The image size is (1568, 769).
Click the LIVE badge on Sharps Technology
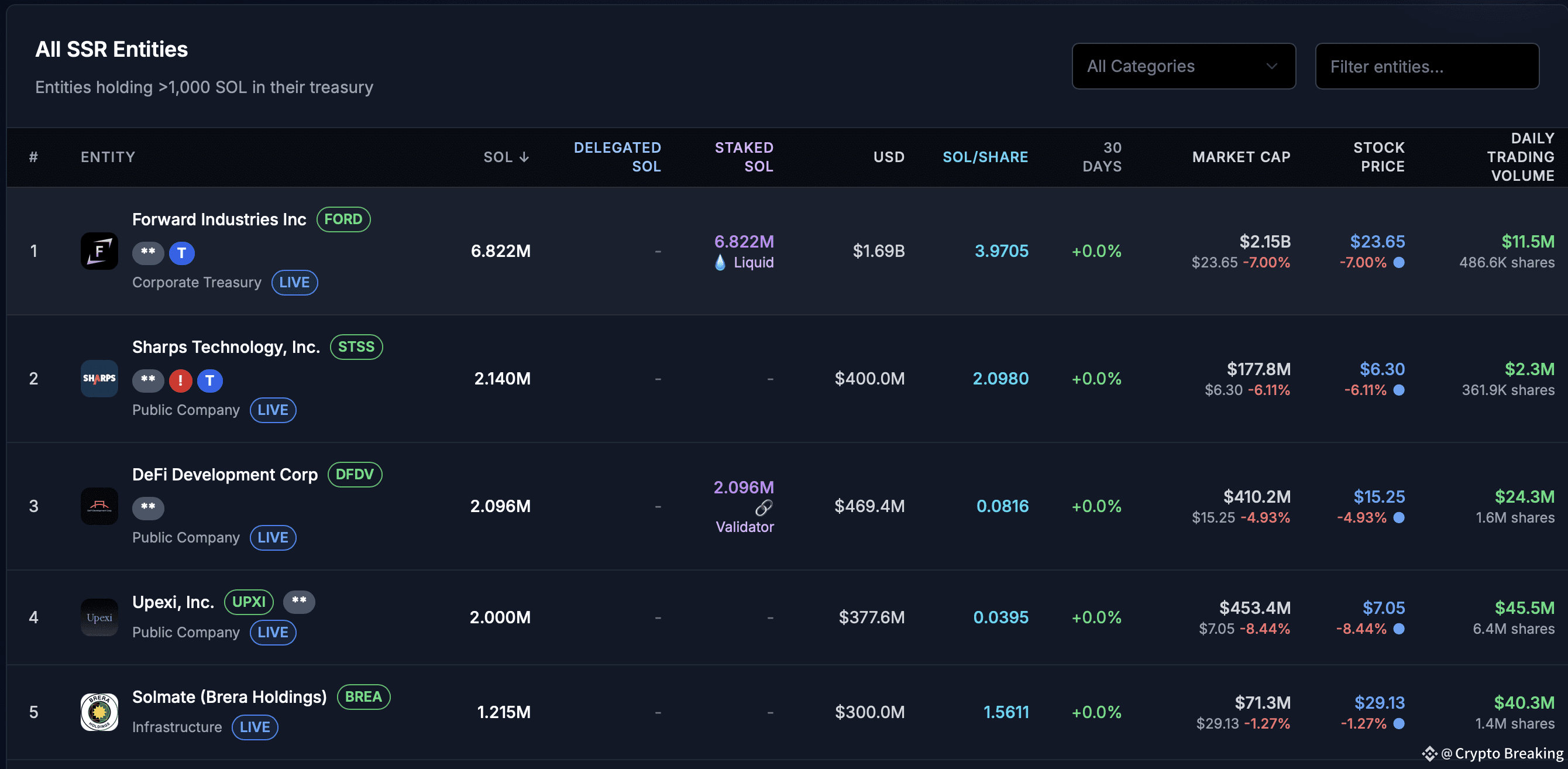[273, 410]
